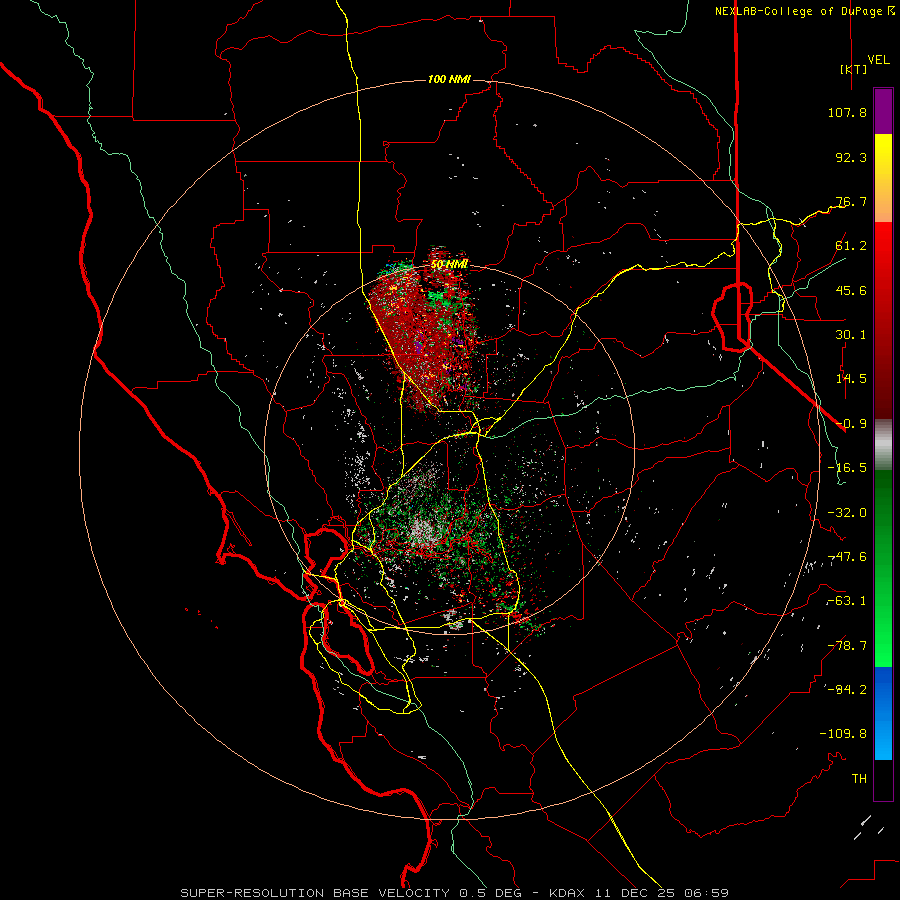
Task: Click the thick red Lake Tahoe outline
Action: 732,316
